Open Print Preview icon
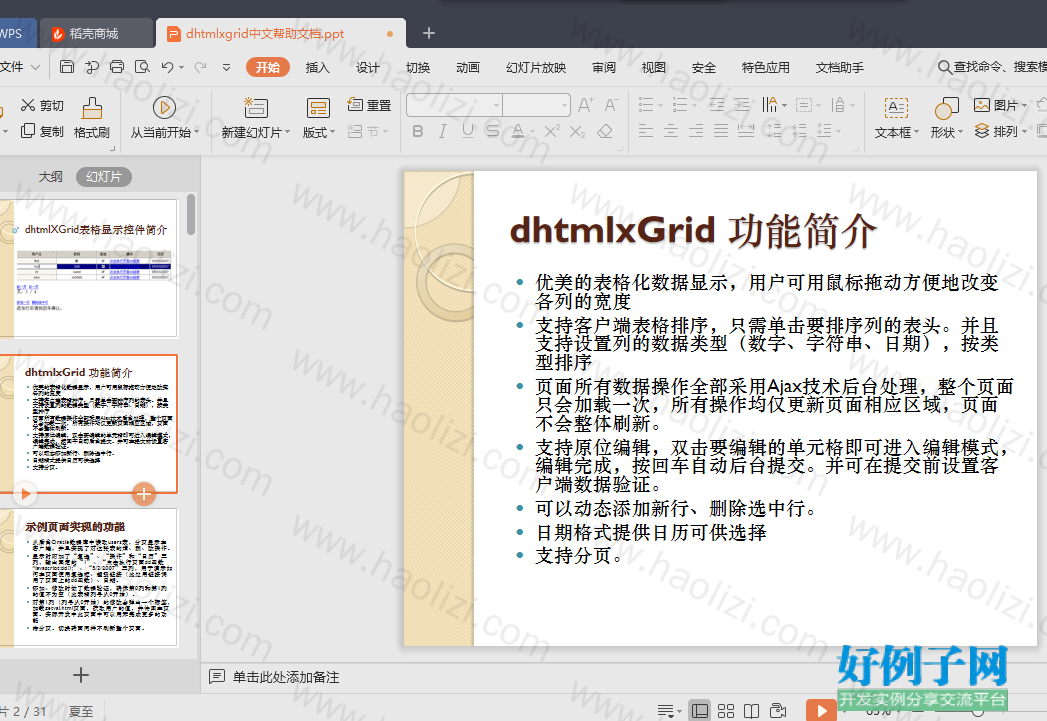The height and width of the screenshot is (721, 1047). [142, 67]
